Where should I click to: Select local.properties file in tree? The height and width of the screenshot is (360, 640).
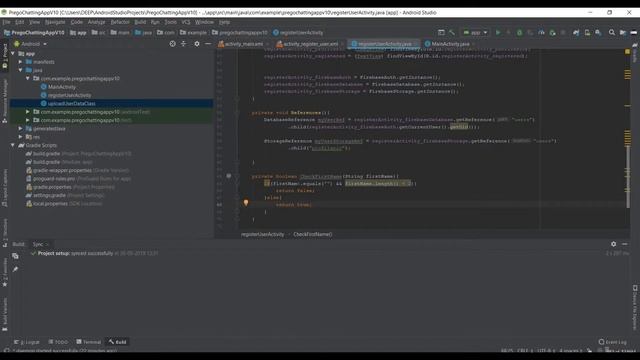[50, 204]
